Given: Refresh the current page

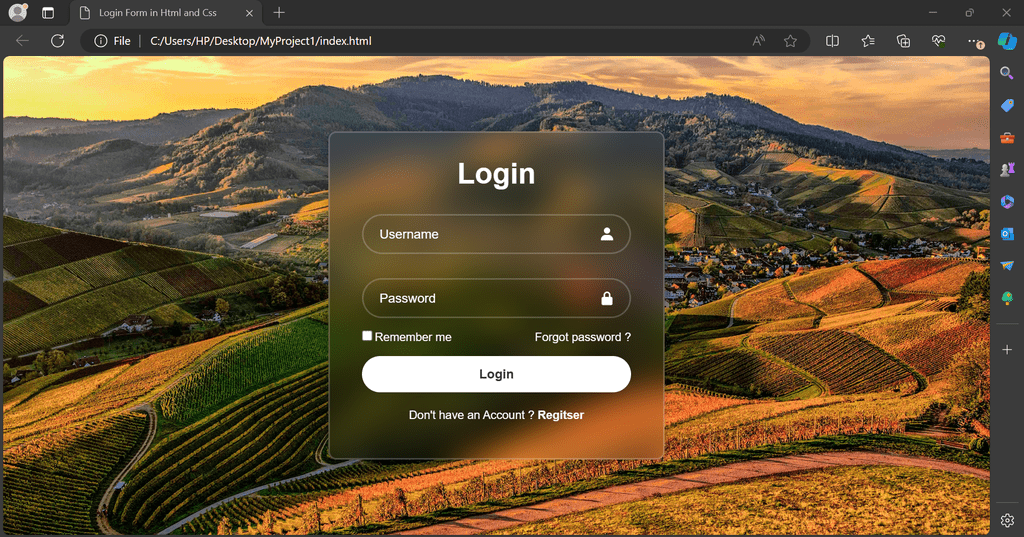Looking at the screenshot, I should click(57, 41).
